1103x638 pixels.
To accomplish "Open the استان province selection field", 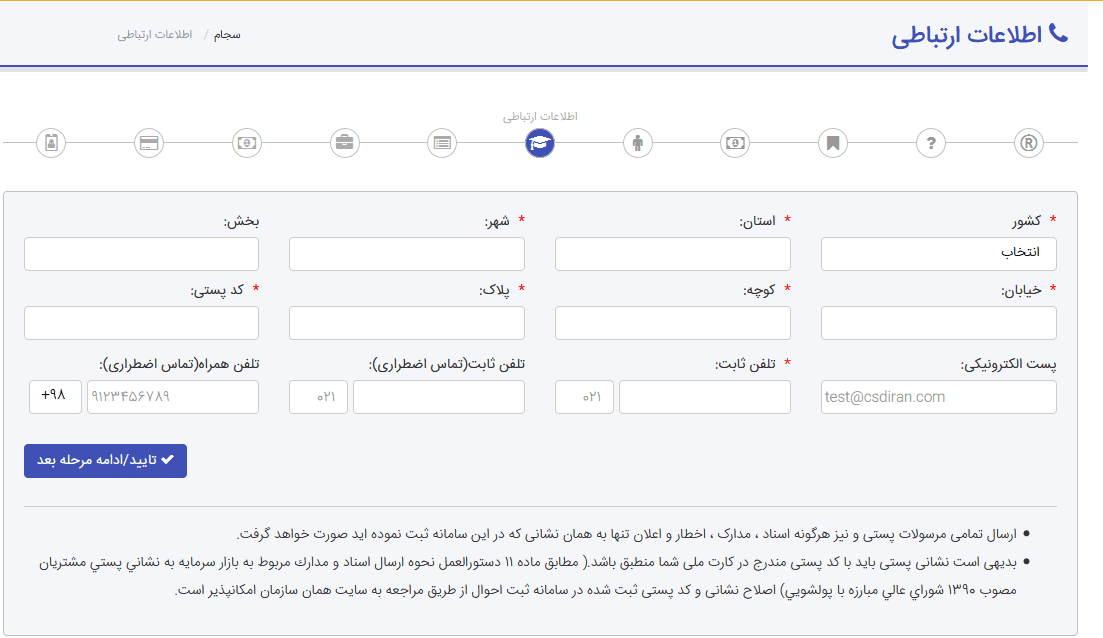I will tap(672, 253).
